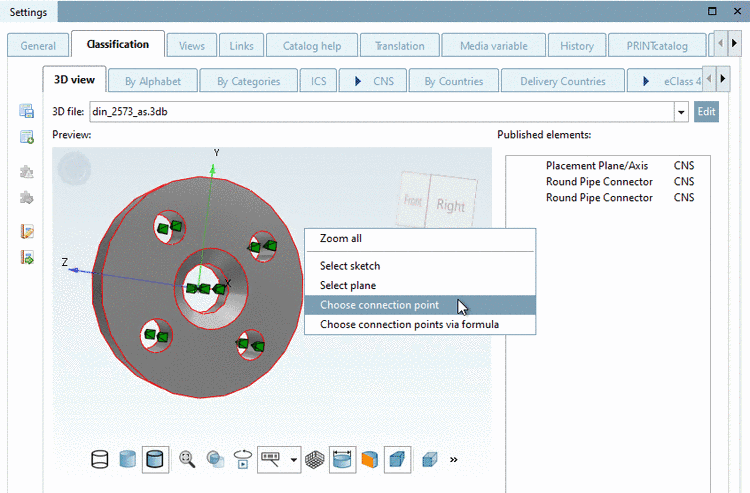Select shaded with edges cylinder display mode
The image size is (750, 493).
(155, 460)
